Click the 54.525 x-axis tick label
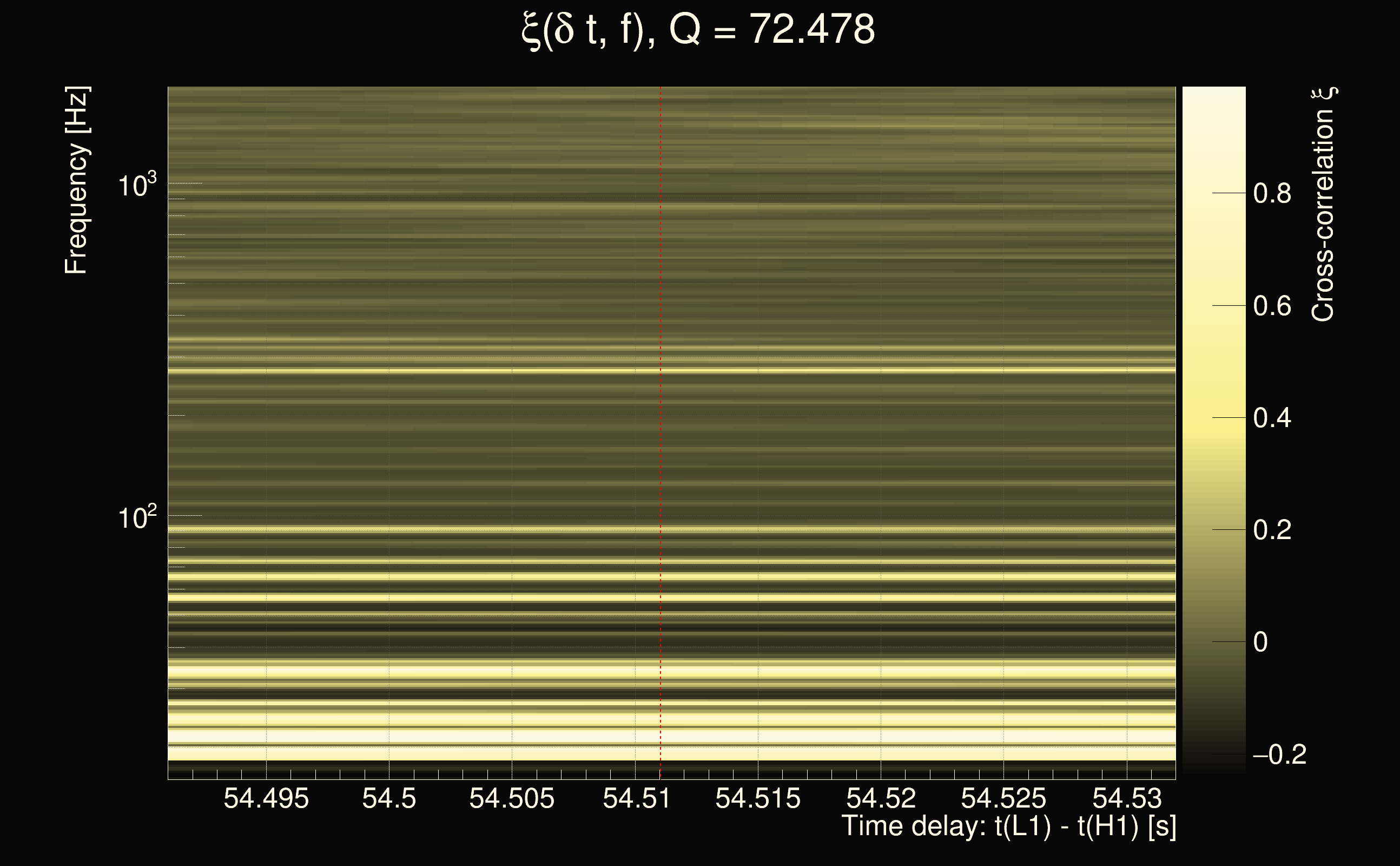This screenshot has height=866, width=1400. coord(1003,798)
